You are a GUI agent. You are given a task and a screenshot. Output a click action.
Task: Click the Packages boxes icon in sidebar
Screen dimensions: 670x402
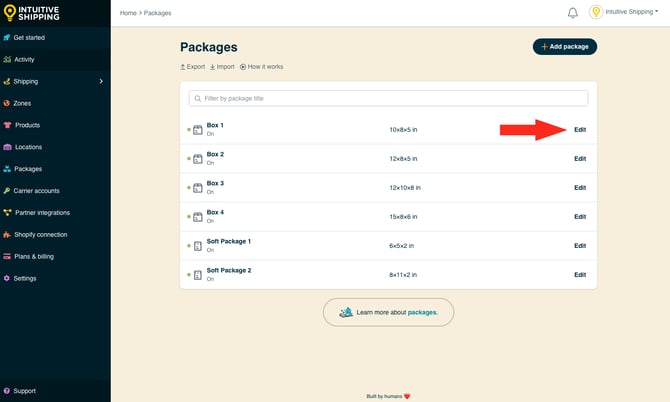[x=7, y=169]
